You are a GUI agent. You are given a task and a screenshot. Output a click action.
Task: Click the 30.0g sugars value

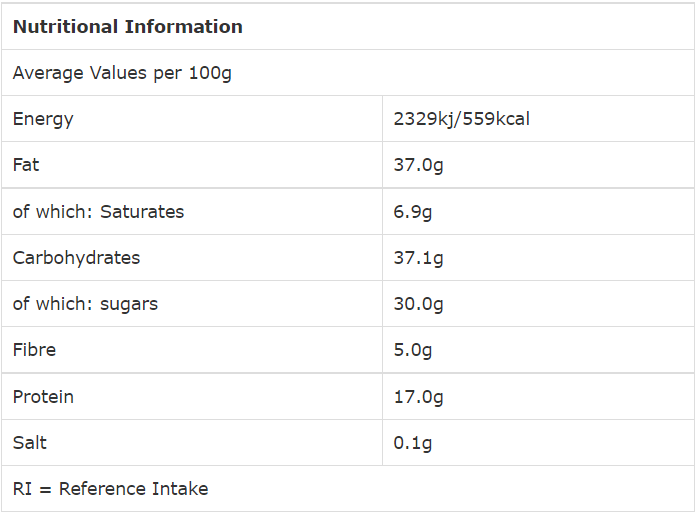coord(418,304)
